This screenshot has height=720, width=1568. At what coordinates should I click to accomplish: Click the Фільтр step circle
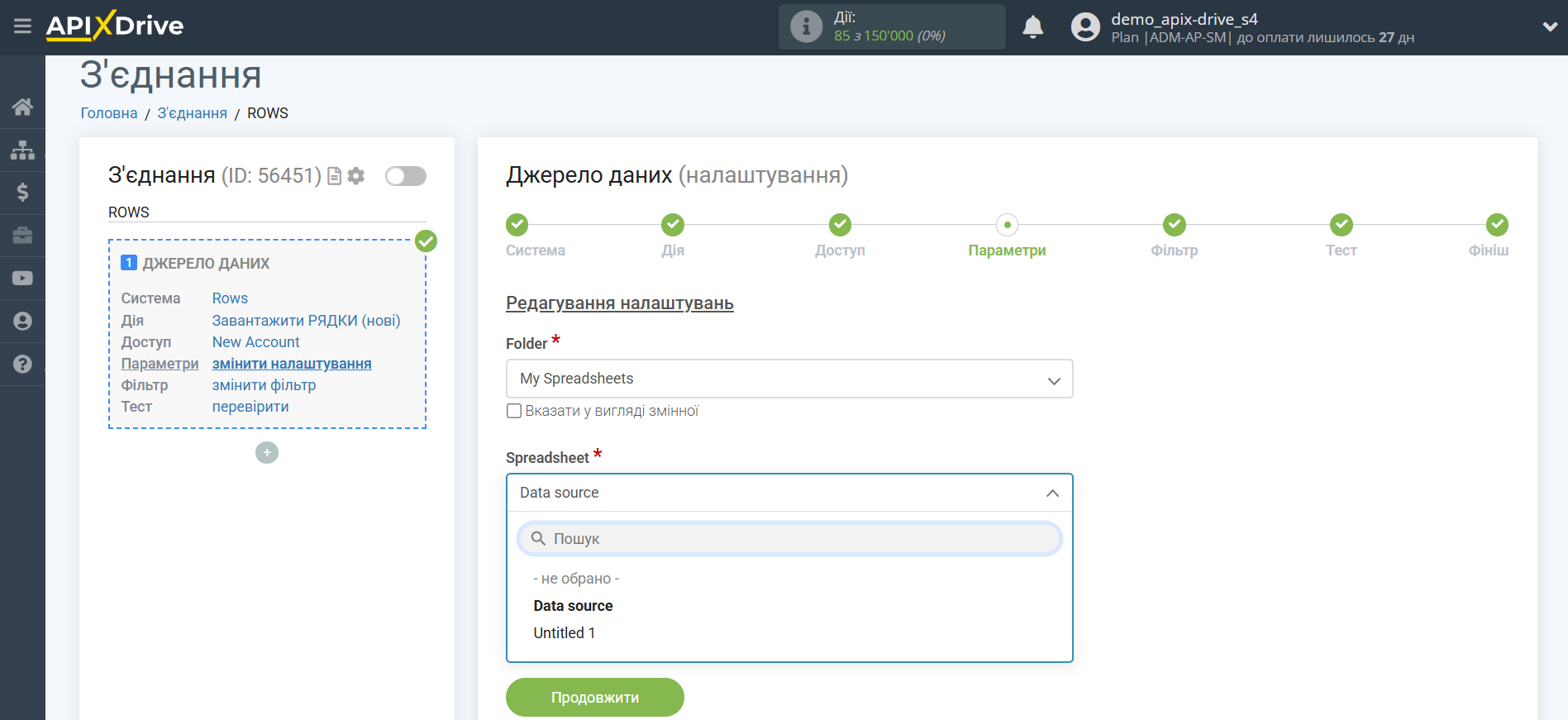[1174, 224]
